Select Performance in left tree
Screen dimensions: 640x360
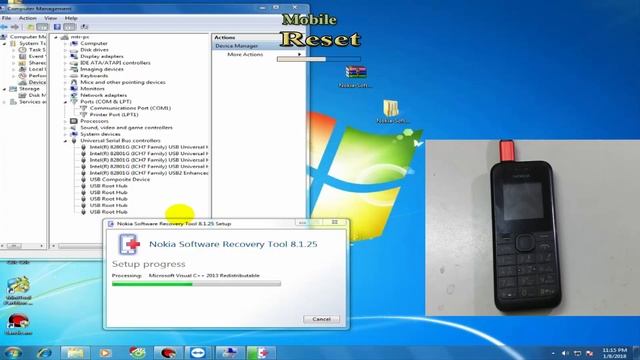(37, 76)
